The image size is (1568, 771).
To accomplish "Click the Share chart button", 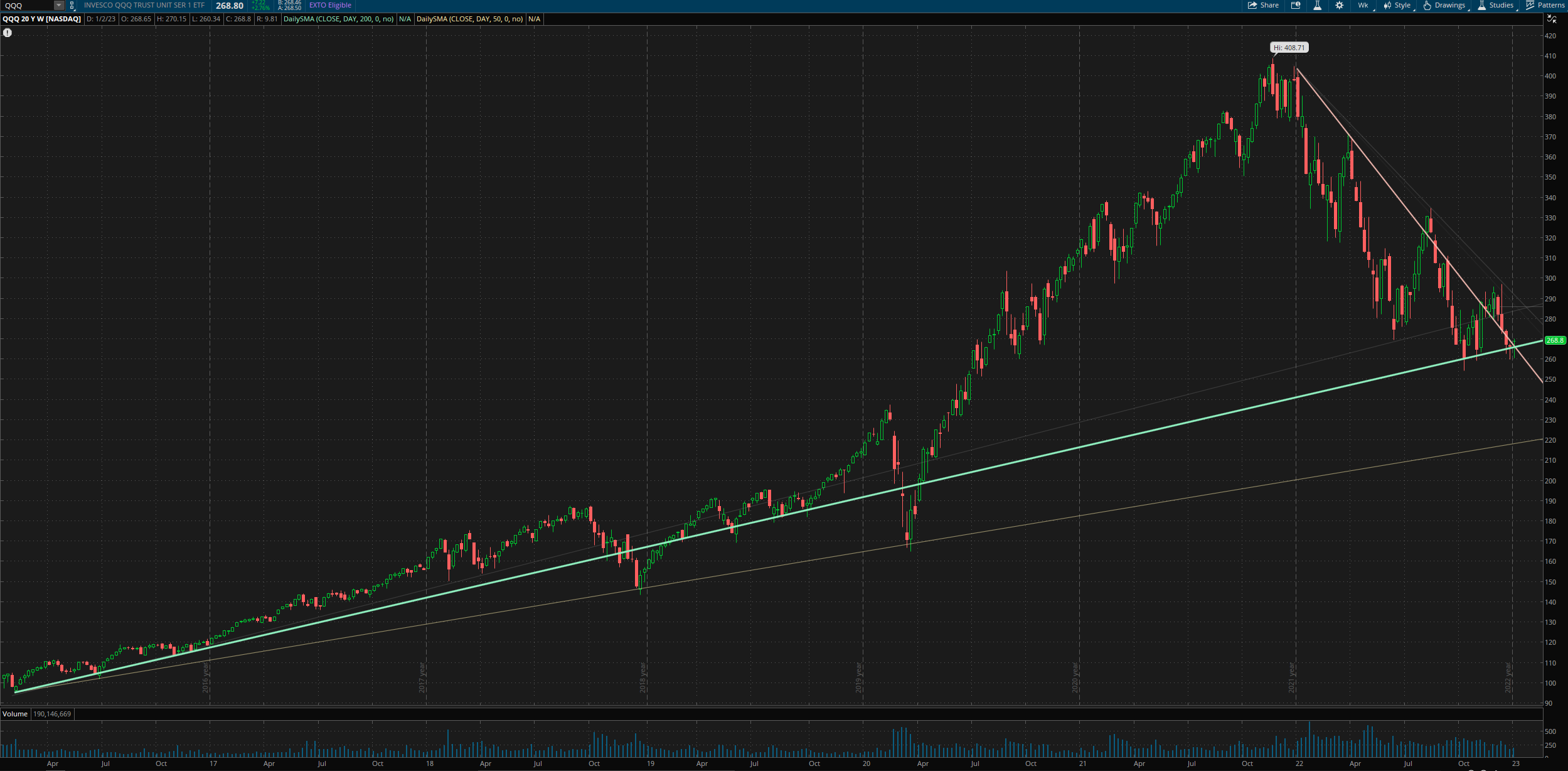I will (1263, 6).
